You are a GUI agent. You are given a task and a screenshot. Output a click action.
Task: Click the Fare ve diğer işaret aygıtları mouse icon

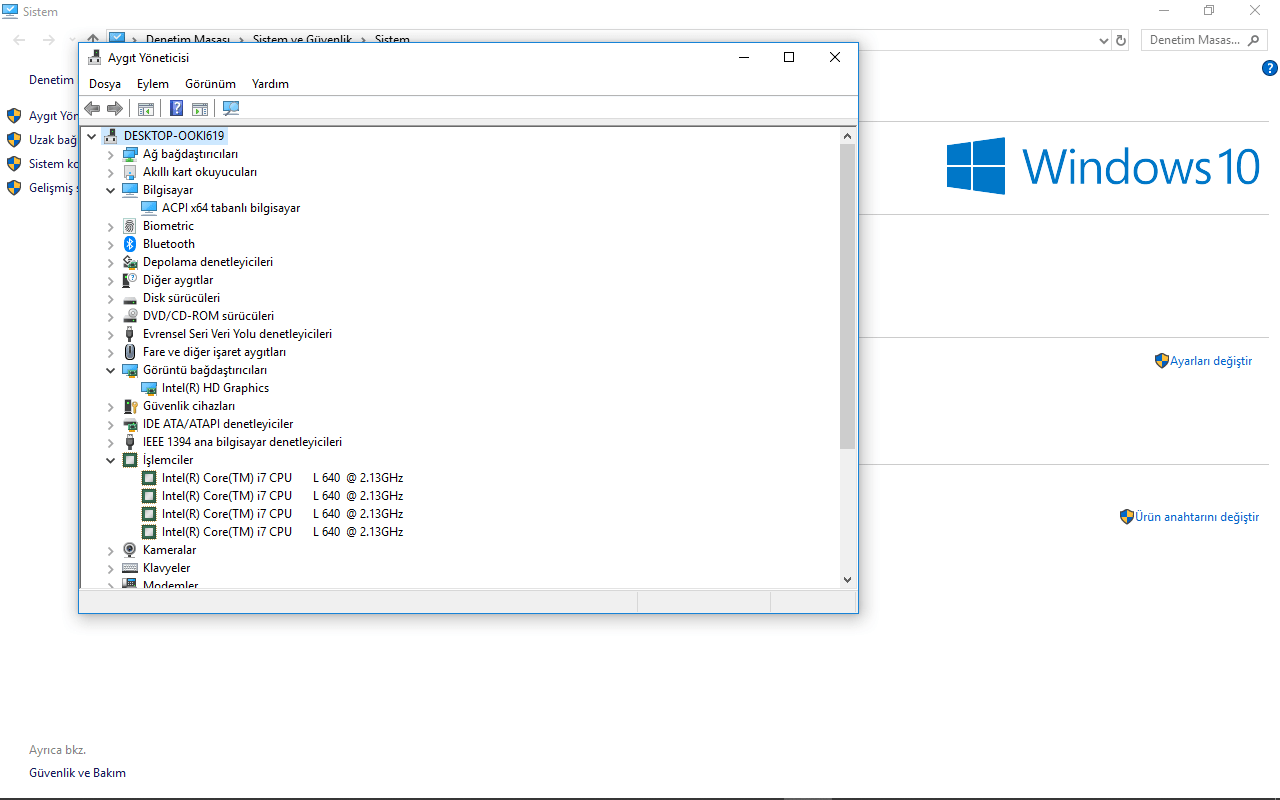point(130,352)
